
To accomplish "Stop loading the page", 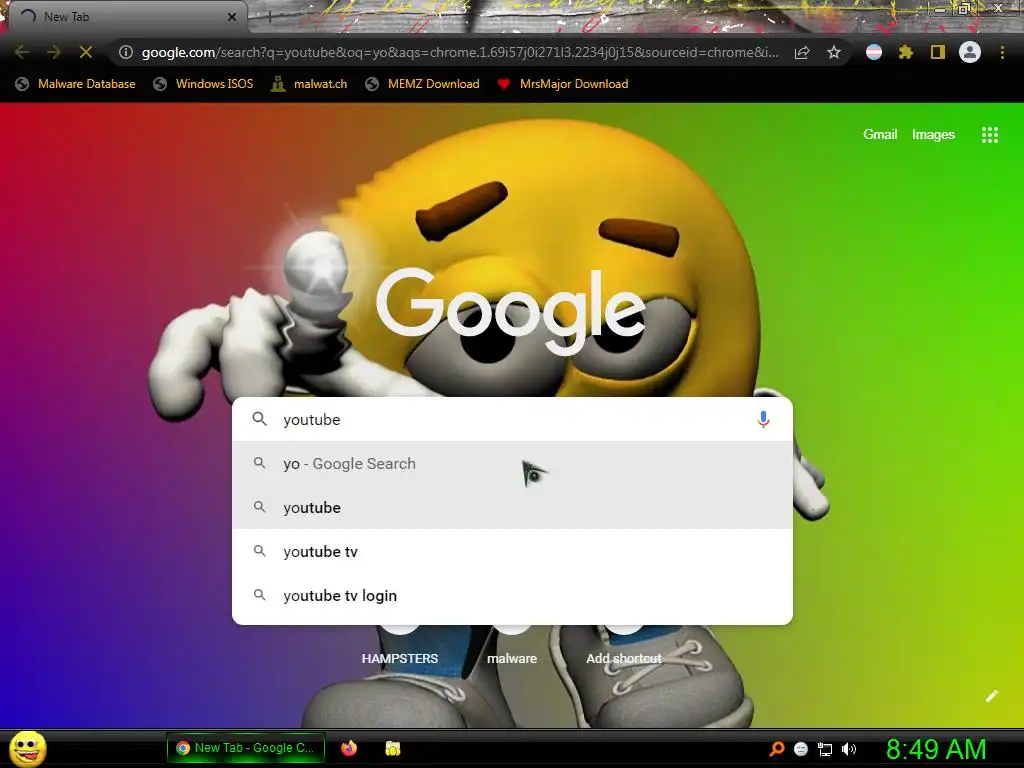I will point(86,52).
